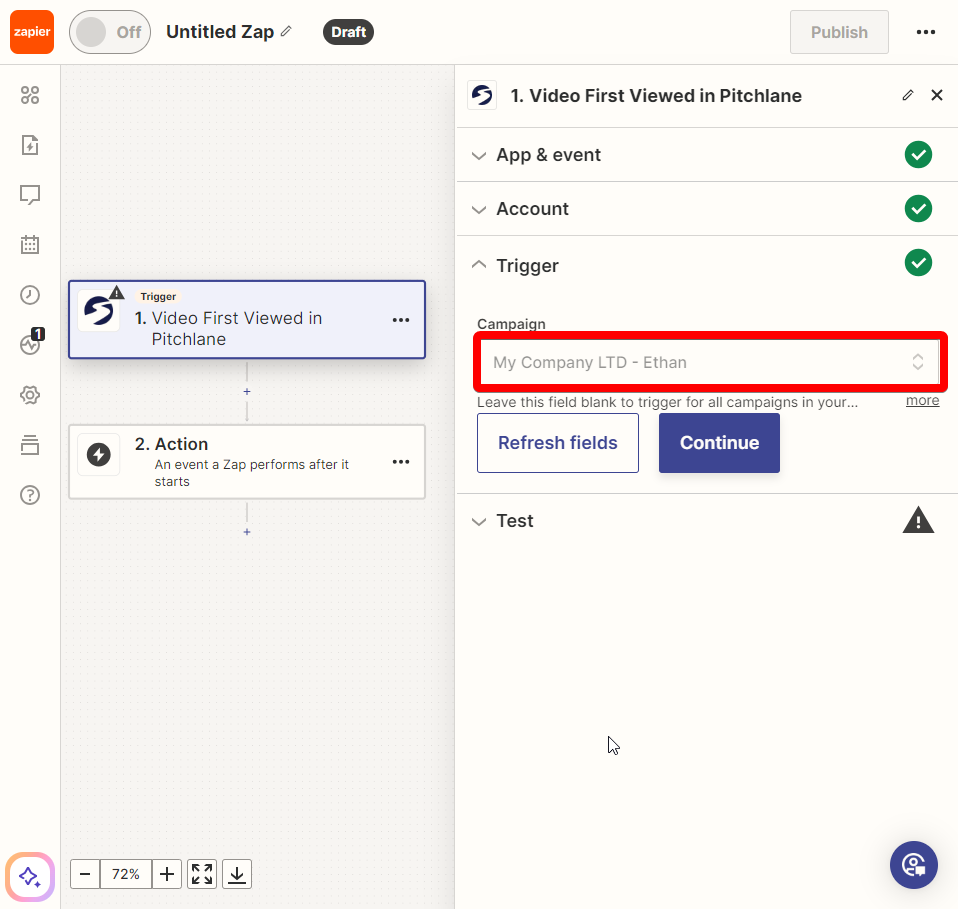Click the Pitchlane logo in panel header
The width and height of the screenshot is (958, 909).
[x=482, y=95]
